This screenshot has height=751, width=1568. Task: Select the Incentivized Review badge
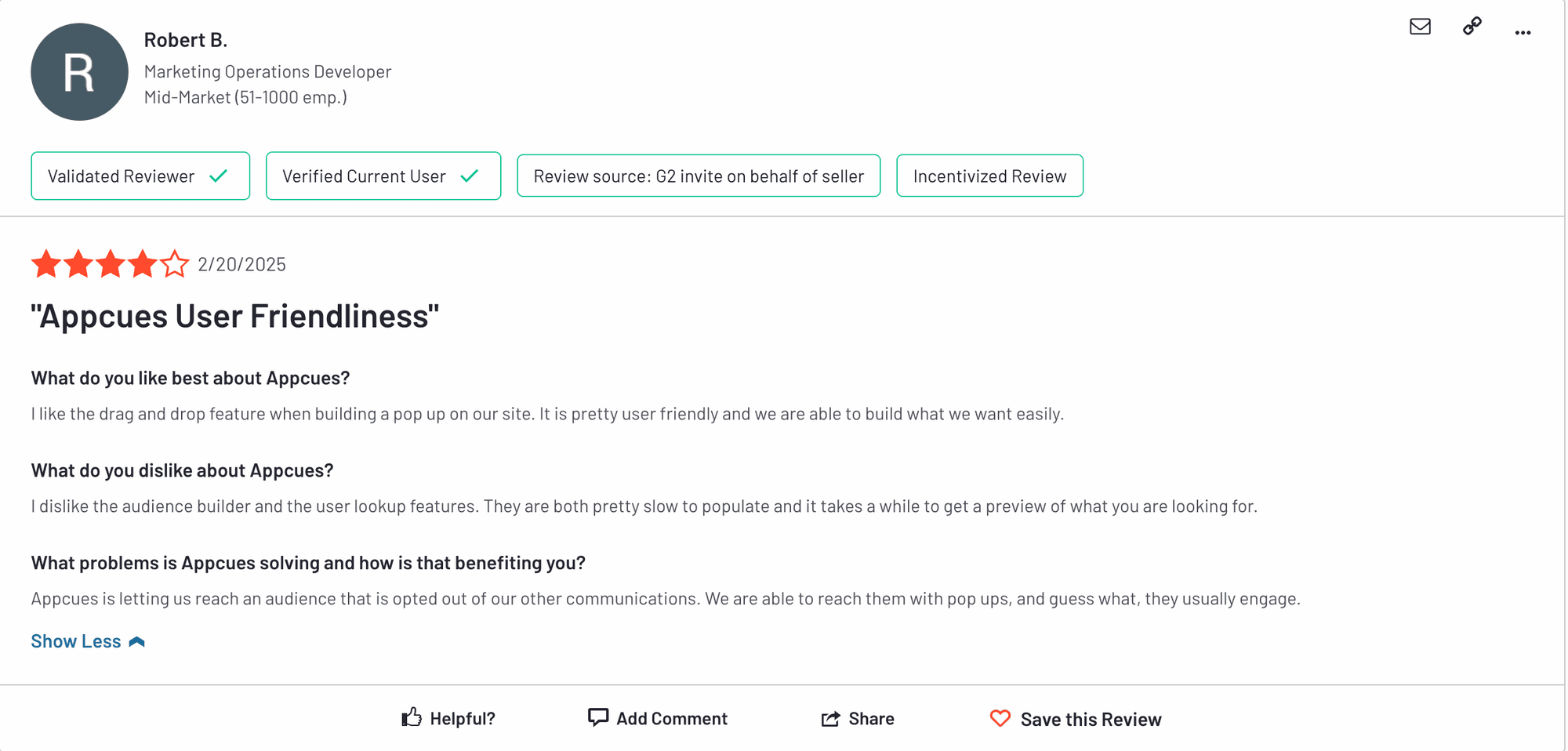click(989, 176)
